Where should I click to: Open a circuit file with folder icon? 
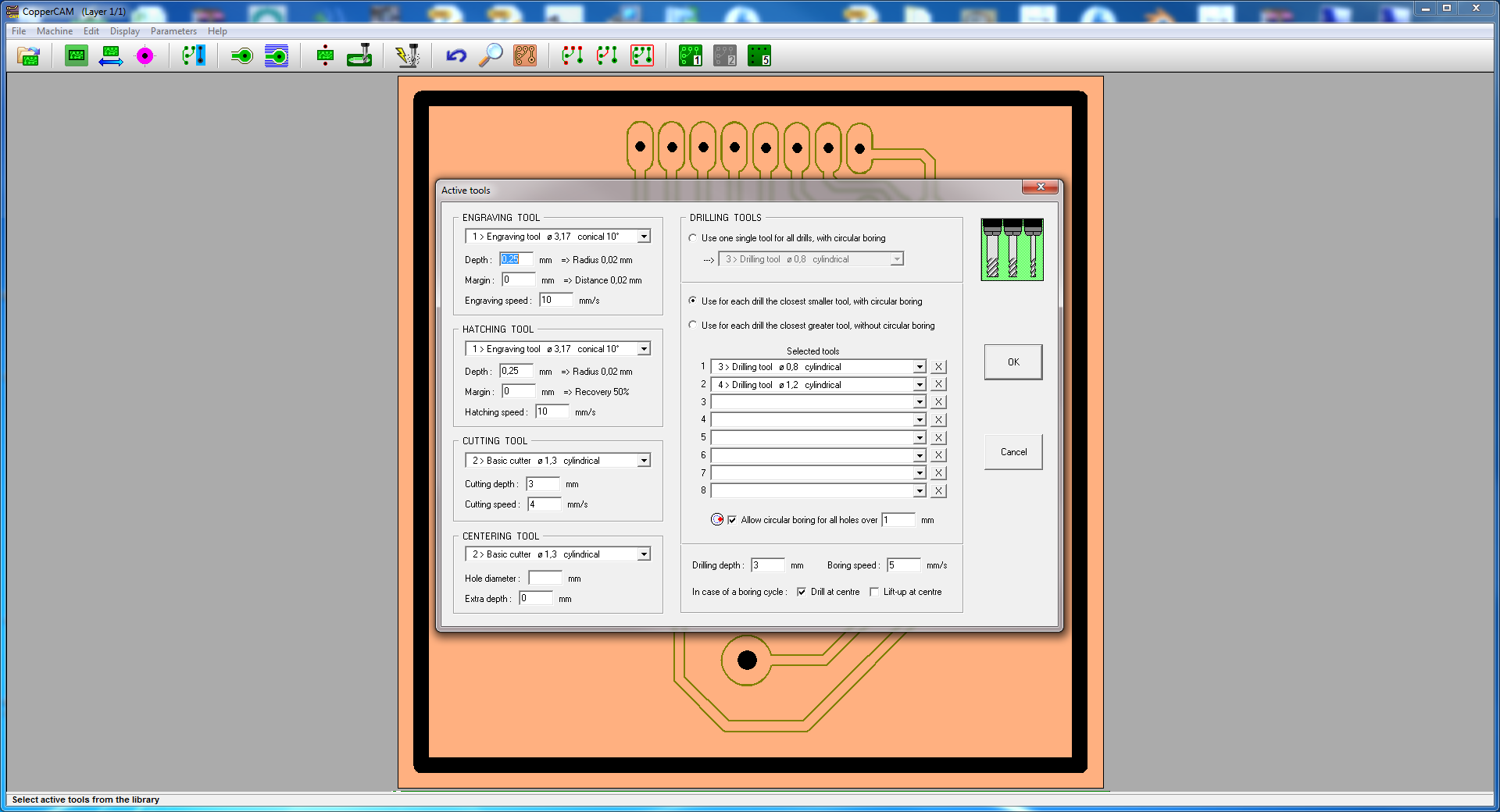[29, 56]
